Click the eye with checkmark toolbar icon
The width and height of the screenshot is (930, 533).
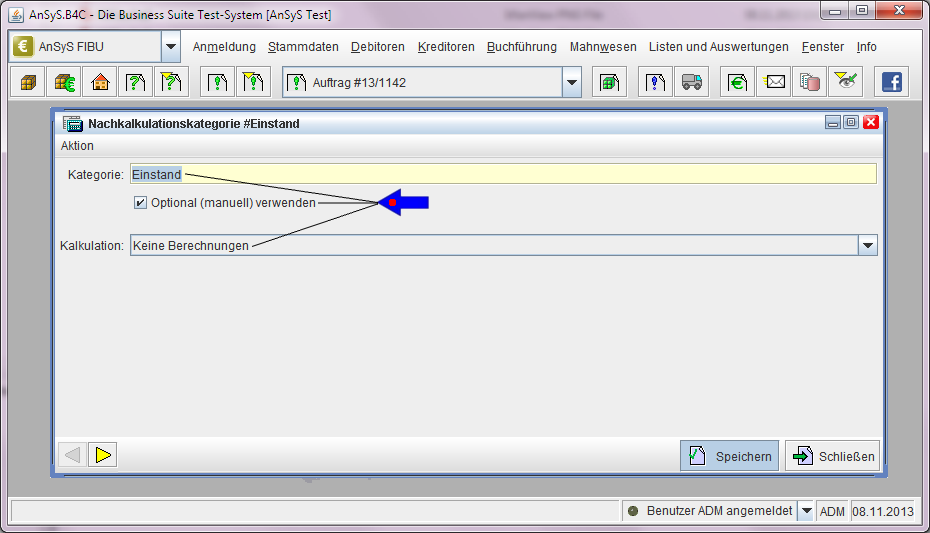pos(847,83)
